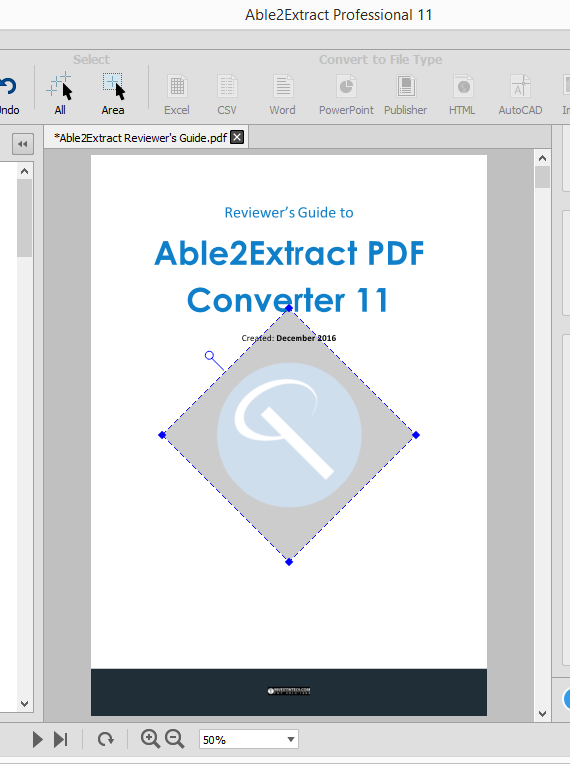Click the top corner handle of selection
570x764 pixels.
point(289,308)
